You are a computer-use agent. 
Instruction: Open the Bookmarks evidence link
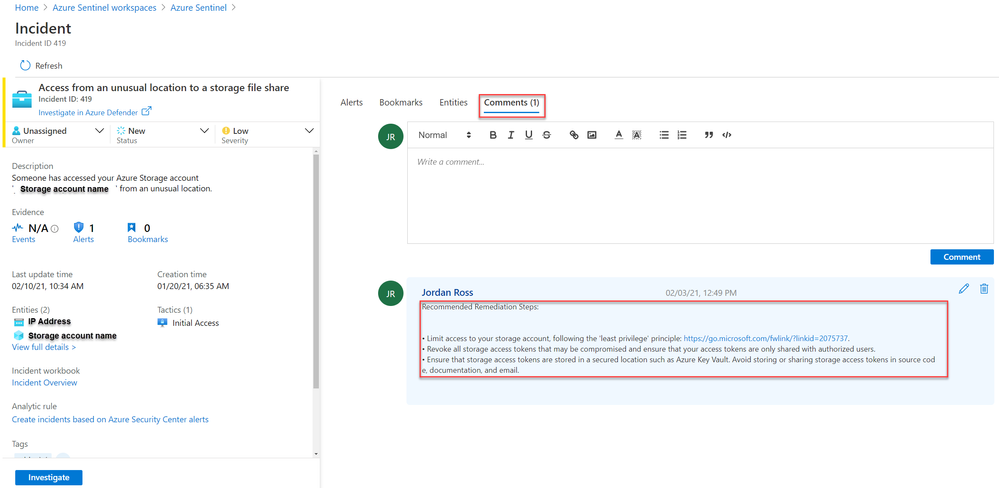point(148,240)
